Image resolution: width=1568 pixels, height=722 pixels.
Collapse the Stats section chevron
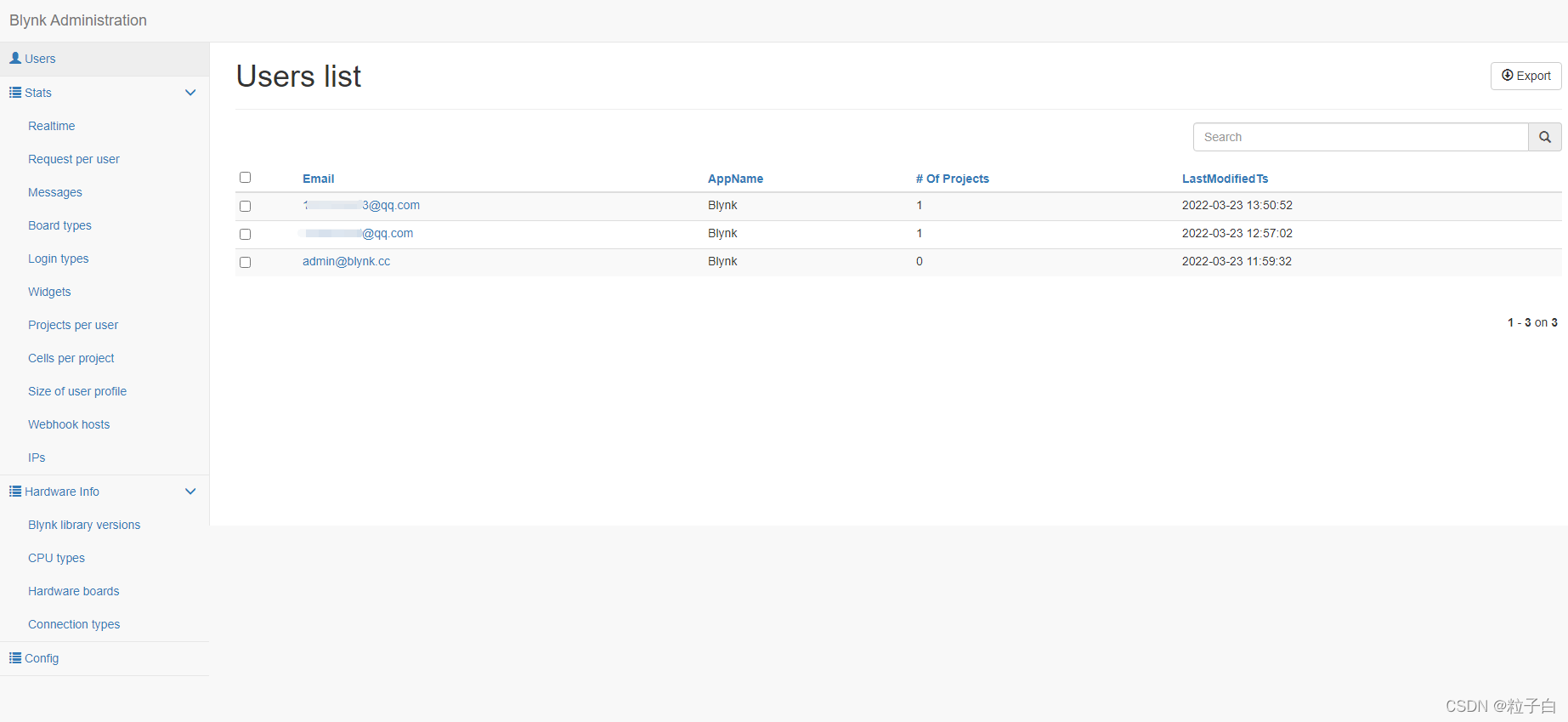190,93
